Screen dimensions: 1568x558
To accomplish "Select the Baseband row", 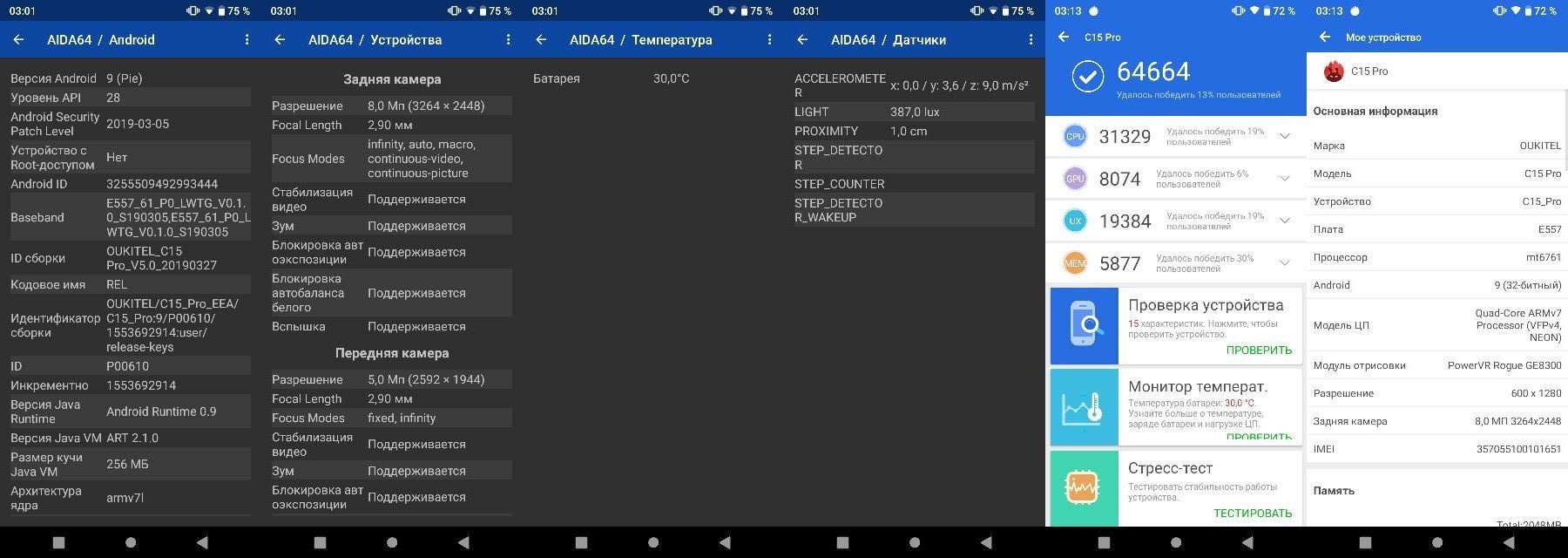I will point(131,217).
